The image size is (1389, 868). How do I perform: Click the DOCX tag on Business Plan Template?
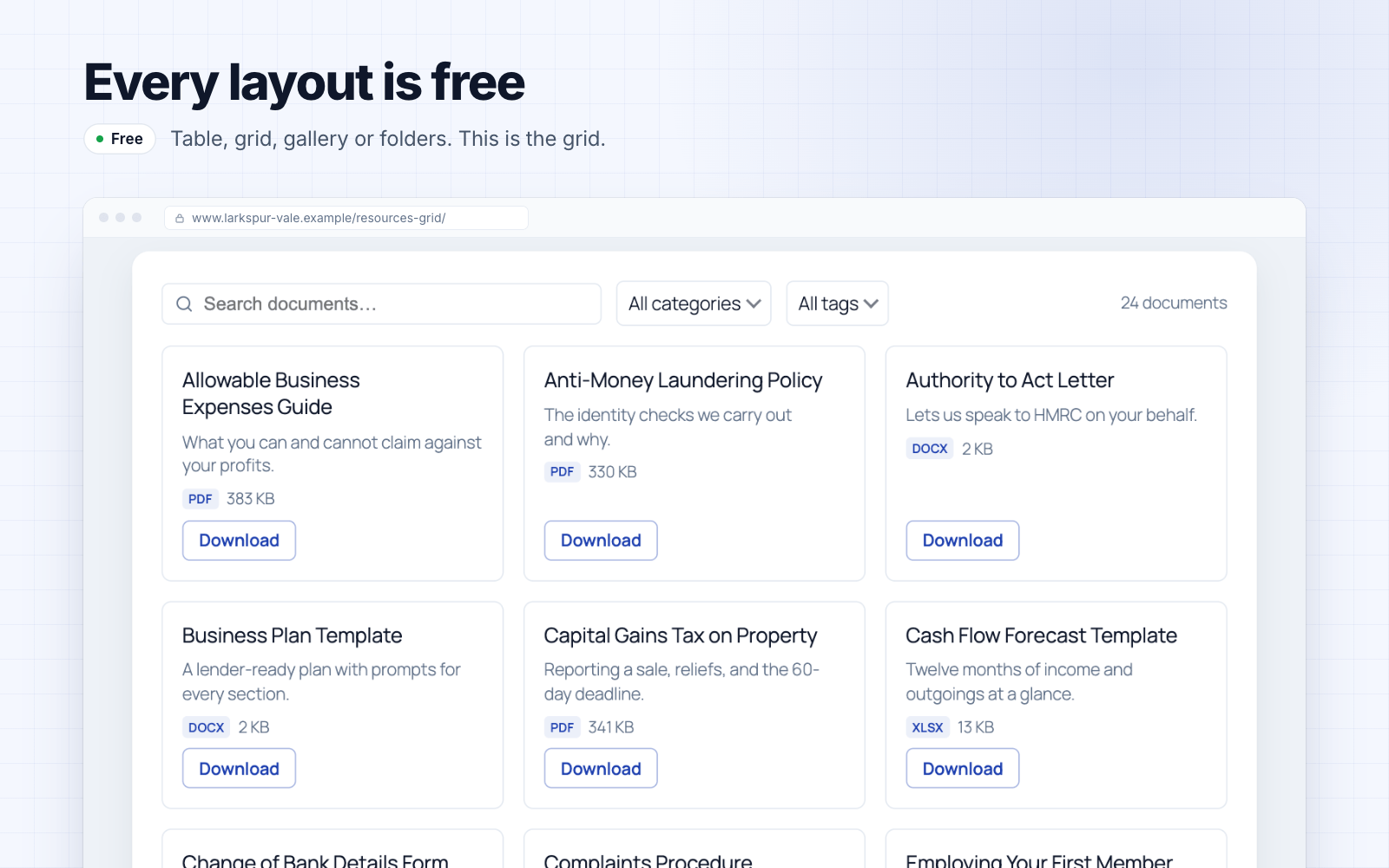pos(206,727)
